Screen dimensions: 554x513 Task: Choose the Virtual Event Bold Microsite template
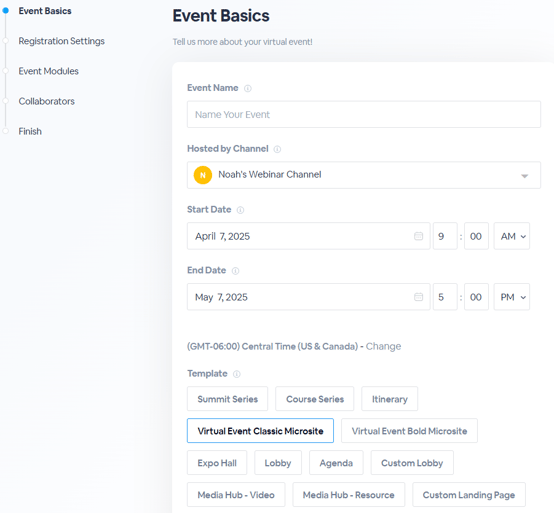pos(409,431)
